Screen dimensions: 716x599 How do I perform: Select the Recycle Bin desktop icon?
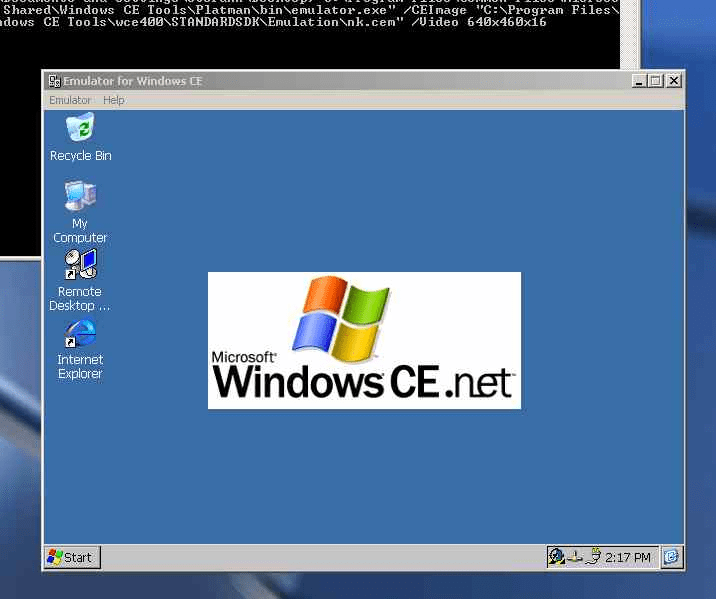coord(80,137)
